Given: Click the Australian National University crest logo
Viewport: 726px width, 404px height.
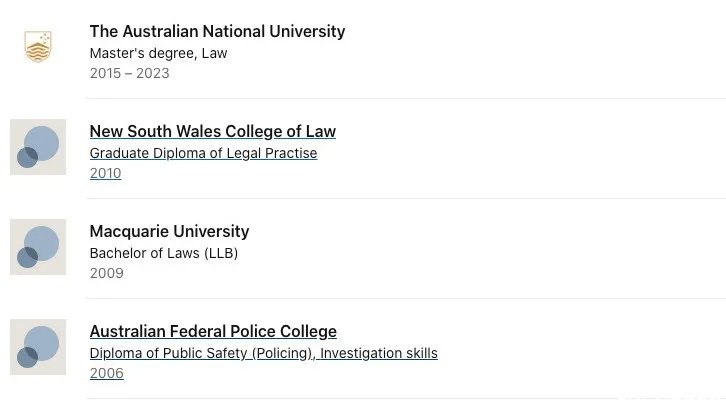Looking at the screenshot, I should (x=38, y=47).
